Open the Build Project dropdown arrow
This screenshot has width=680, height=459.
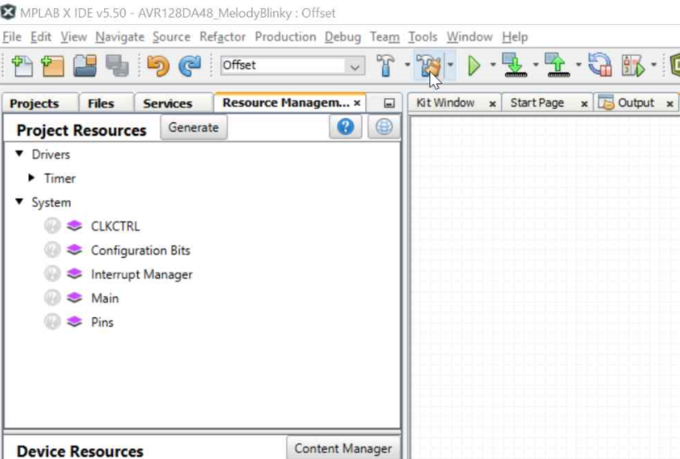(x=407, y=65)
